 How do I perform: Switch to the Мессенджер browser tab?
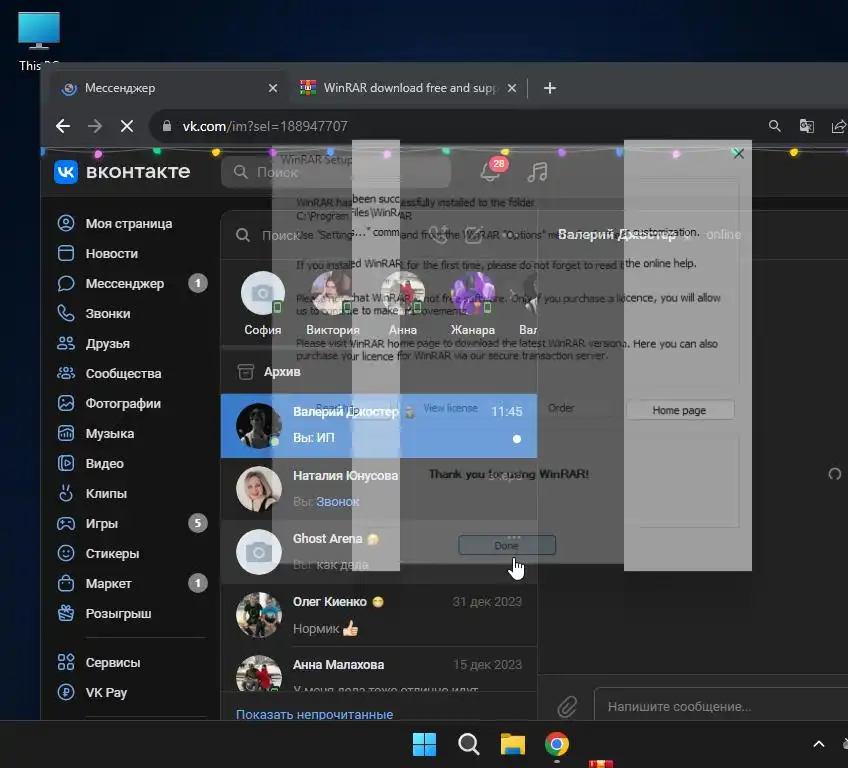point(168,88)
